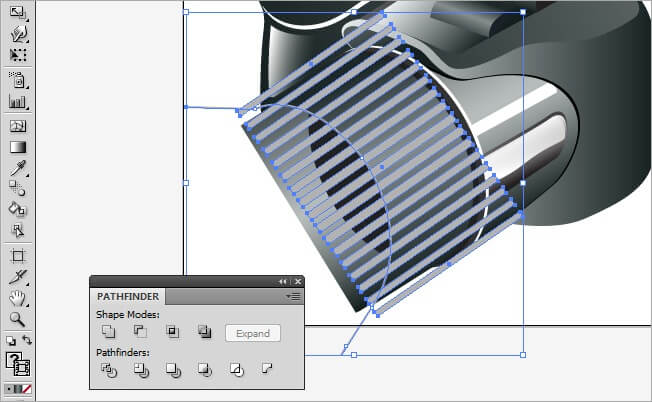652x402 pixels.
Task: Select the Gradient tool
Action: click(x=18, y=146)
